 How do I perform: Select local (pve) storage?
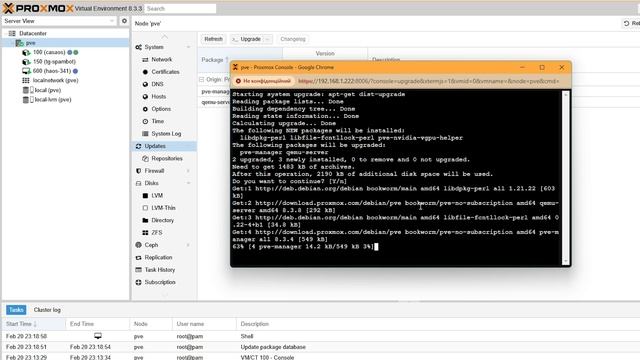tap(47, 90)
